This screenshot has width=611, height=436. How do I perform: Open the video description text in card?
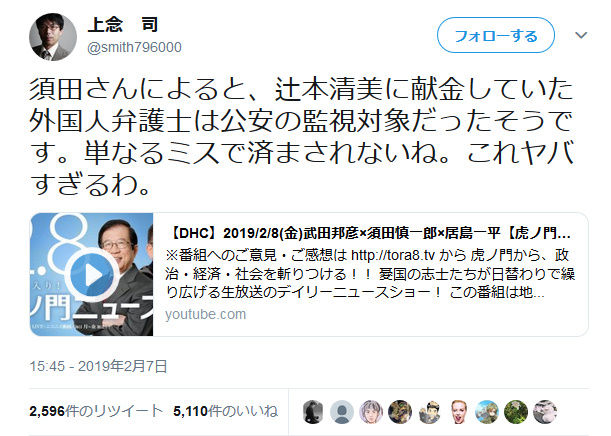click(370, 274)
